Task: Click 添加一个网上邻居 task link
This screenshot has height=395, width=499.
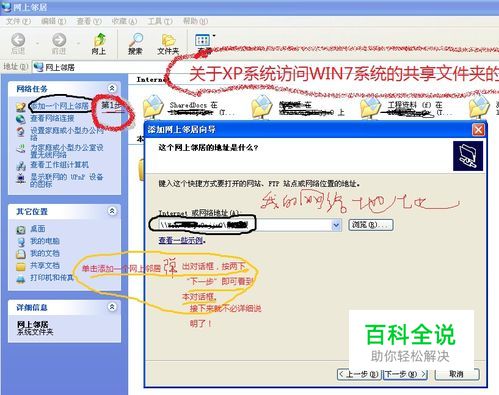Action: [59, 106]
